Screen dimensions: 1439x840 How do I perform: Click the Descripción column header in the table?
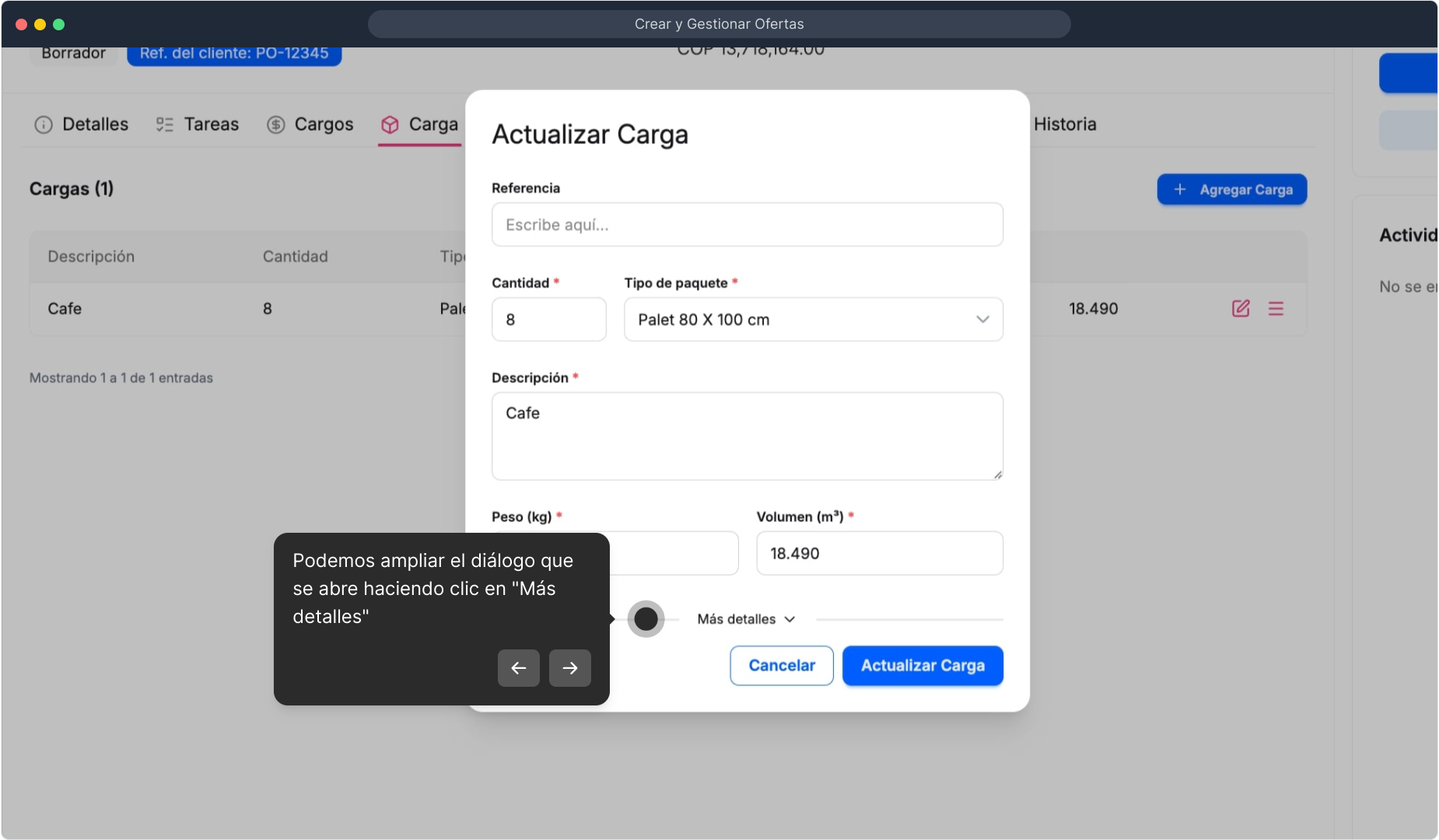coord(91,257)
